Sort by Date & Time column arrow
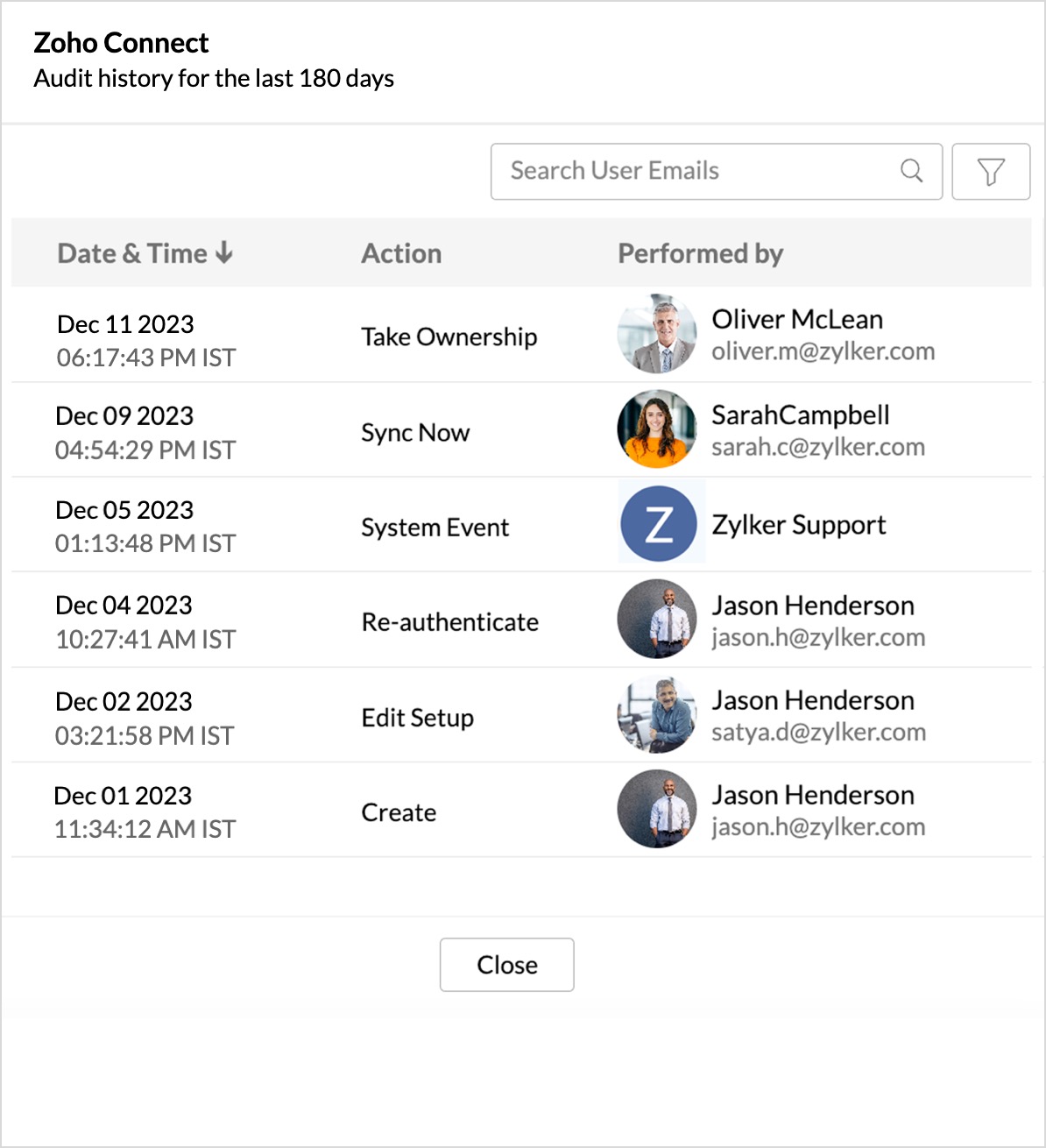Image resolution: width=1046 pixels, height=1148 pixels. 224,253
